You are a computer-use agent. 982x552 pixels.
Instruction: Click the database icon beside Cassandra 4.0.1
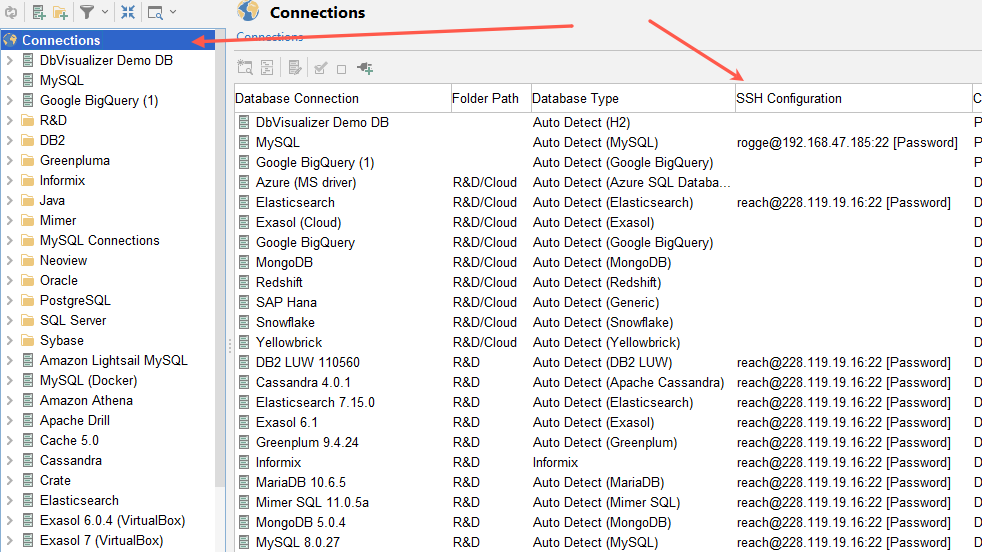pos(244,382)
